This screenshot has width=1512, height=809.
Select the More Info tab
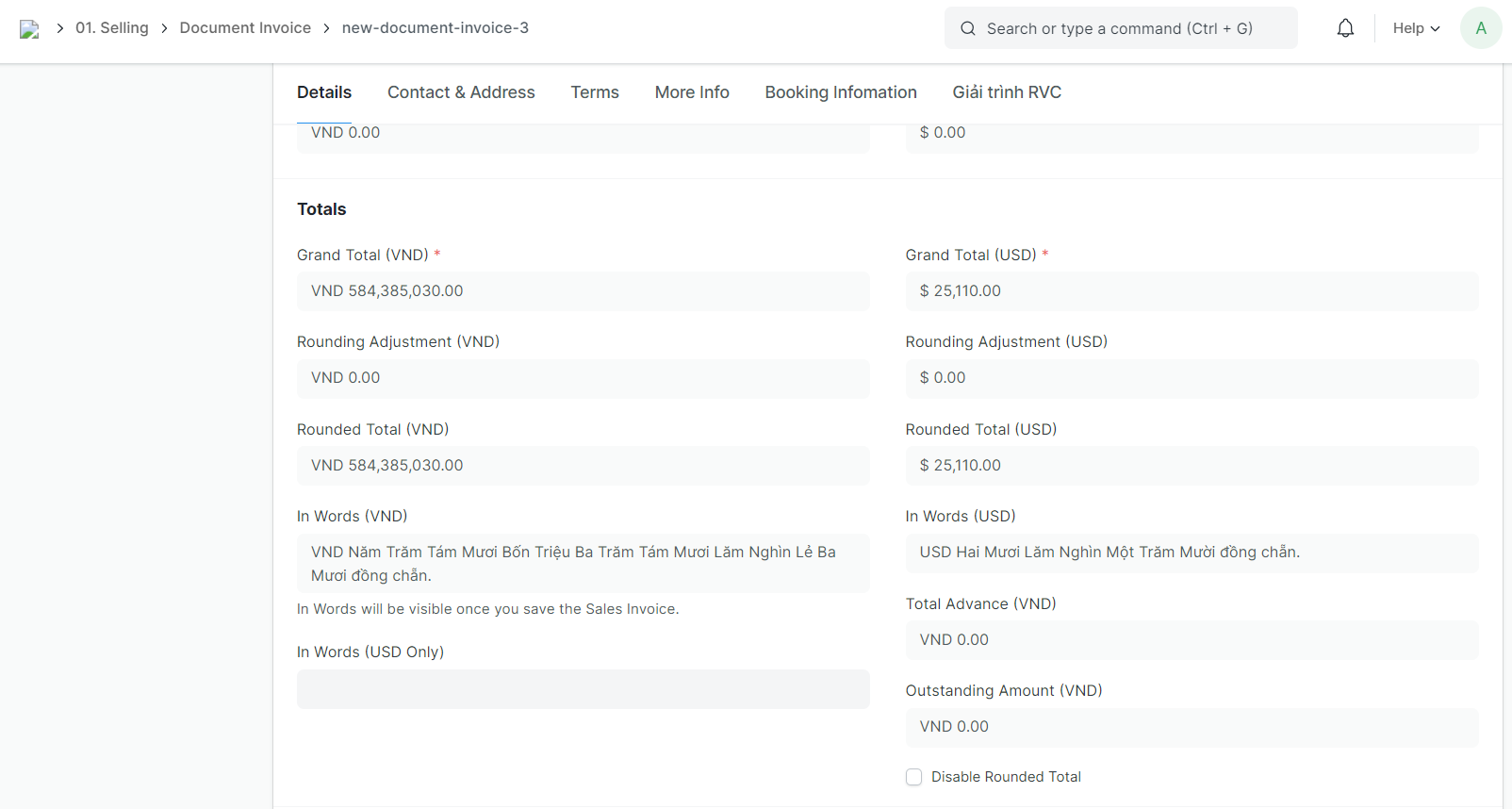pos(692,92)
